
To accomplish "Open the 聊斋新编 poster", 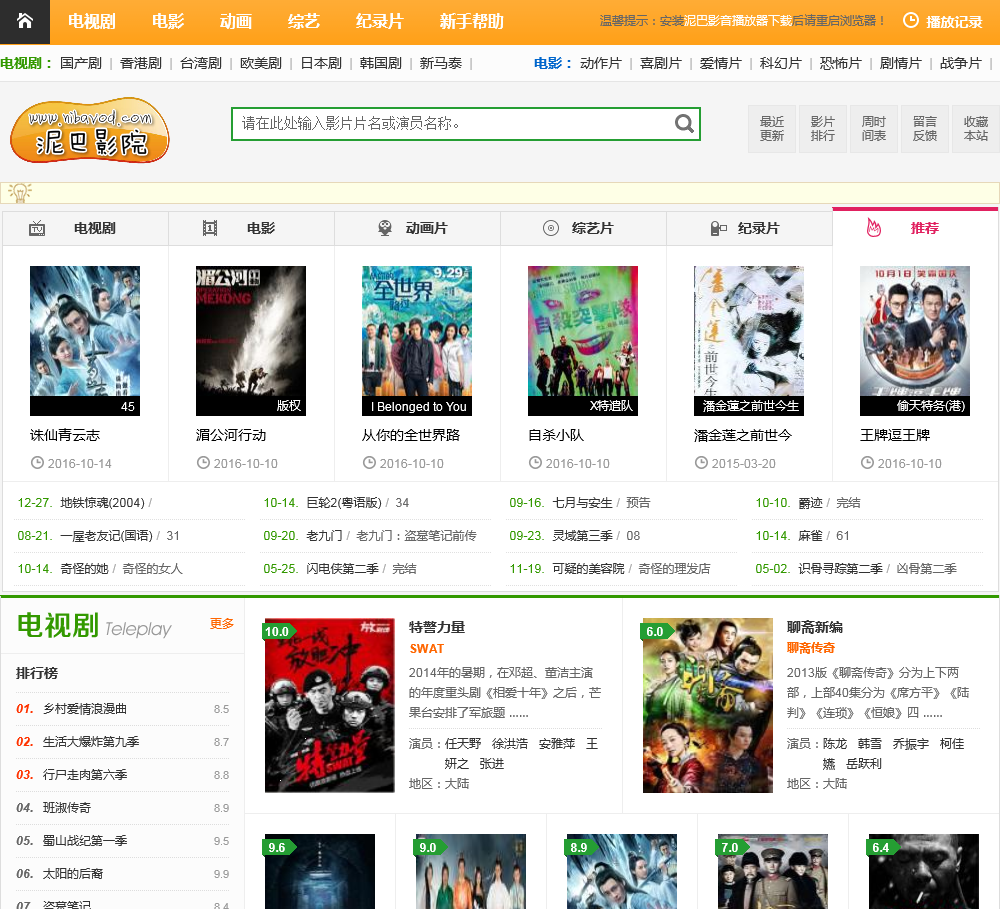I will tap(708, 706).
